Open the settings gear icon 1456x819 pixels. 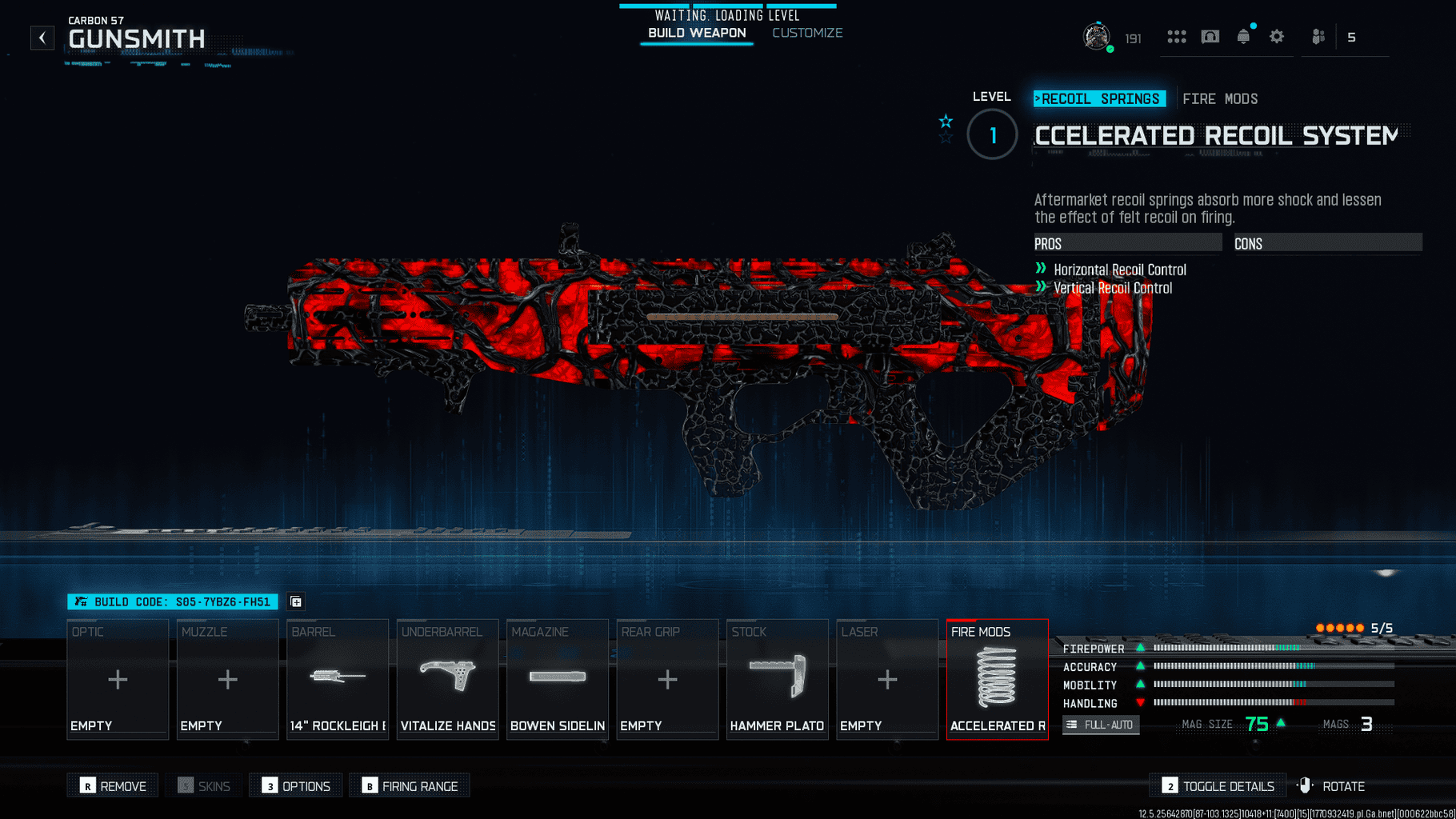(1277, 37)
